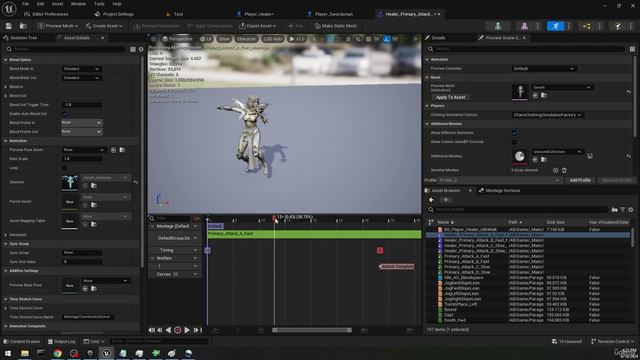Open Blend Mode Out dropdown

point(81,78)
